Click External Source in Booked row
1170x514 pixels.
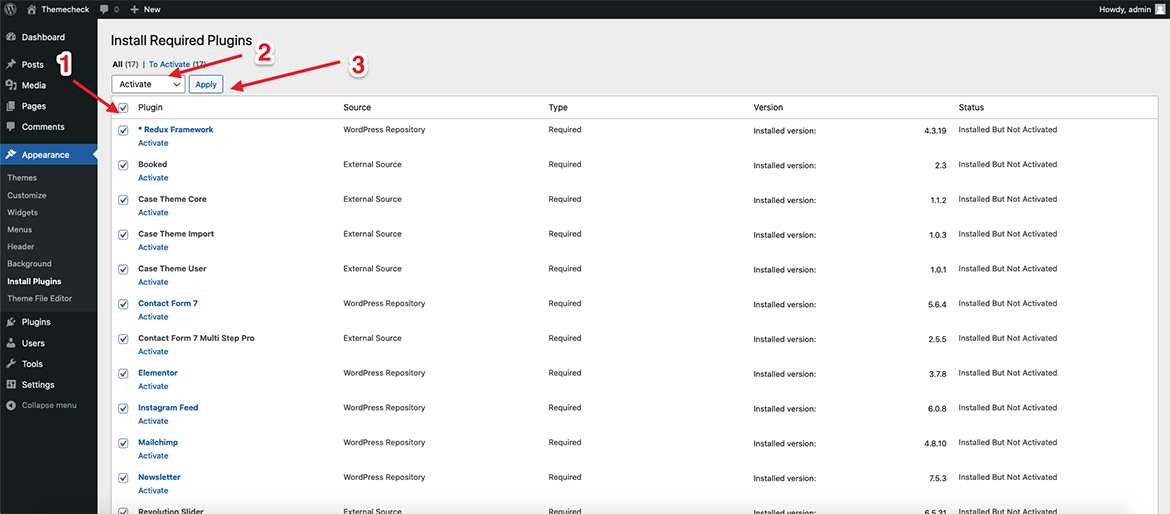coord(372,164)
